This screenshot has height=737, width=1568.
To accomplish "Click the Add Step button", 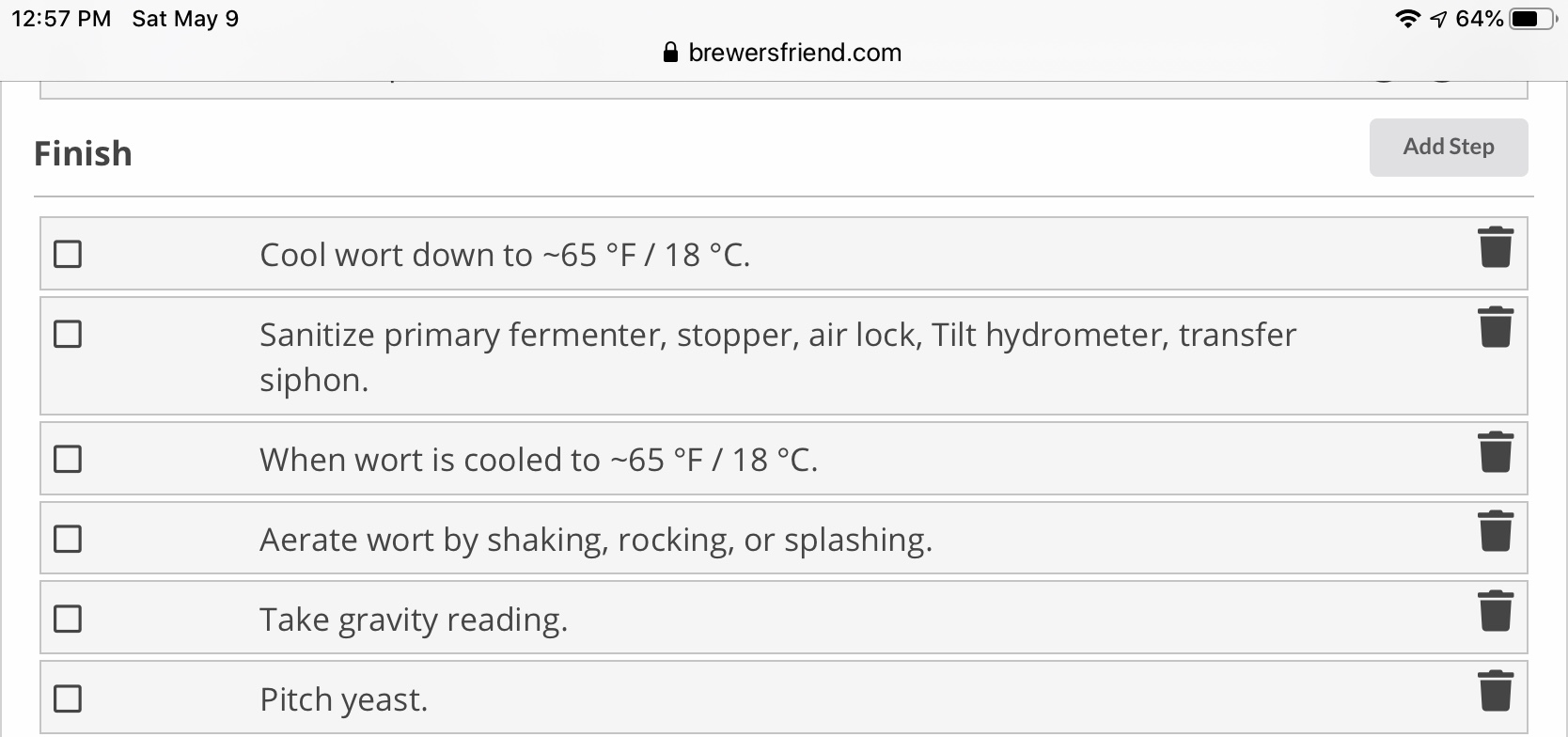I will (1449, 147).
